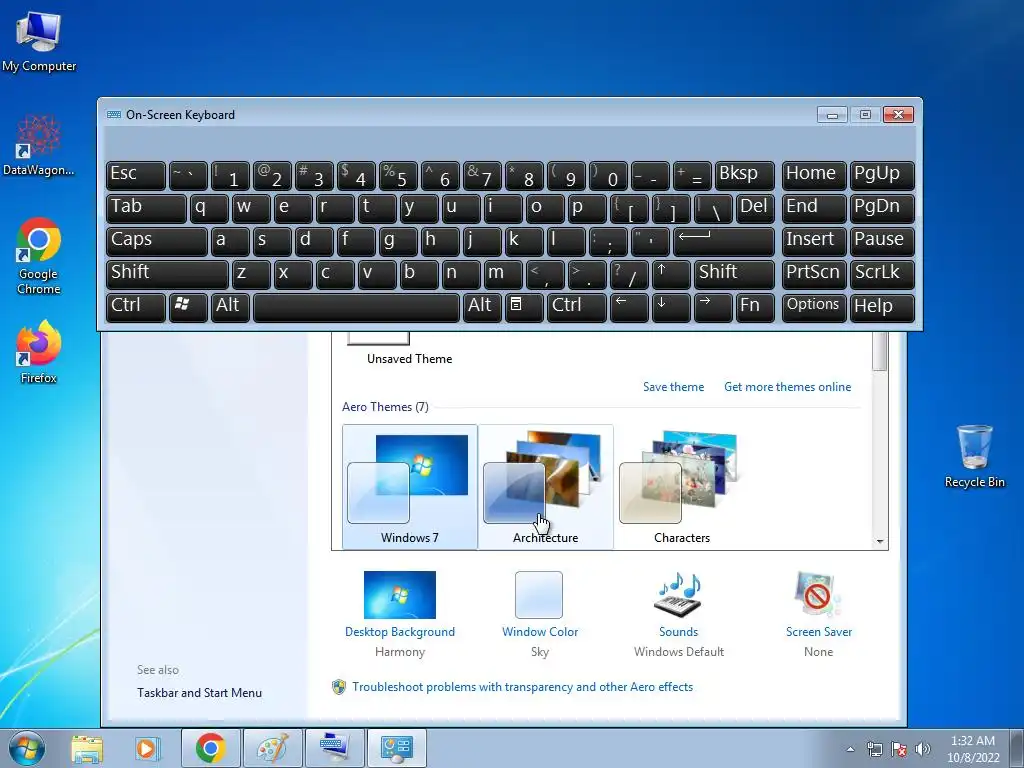Screen dimensions: 1024x768
Task: Click the PrtScn key
Action: pos(814,274)
